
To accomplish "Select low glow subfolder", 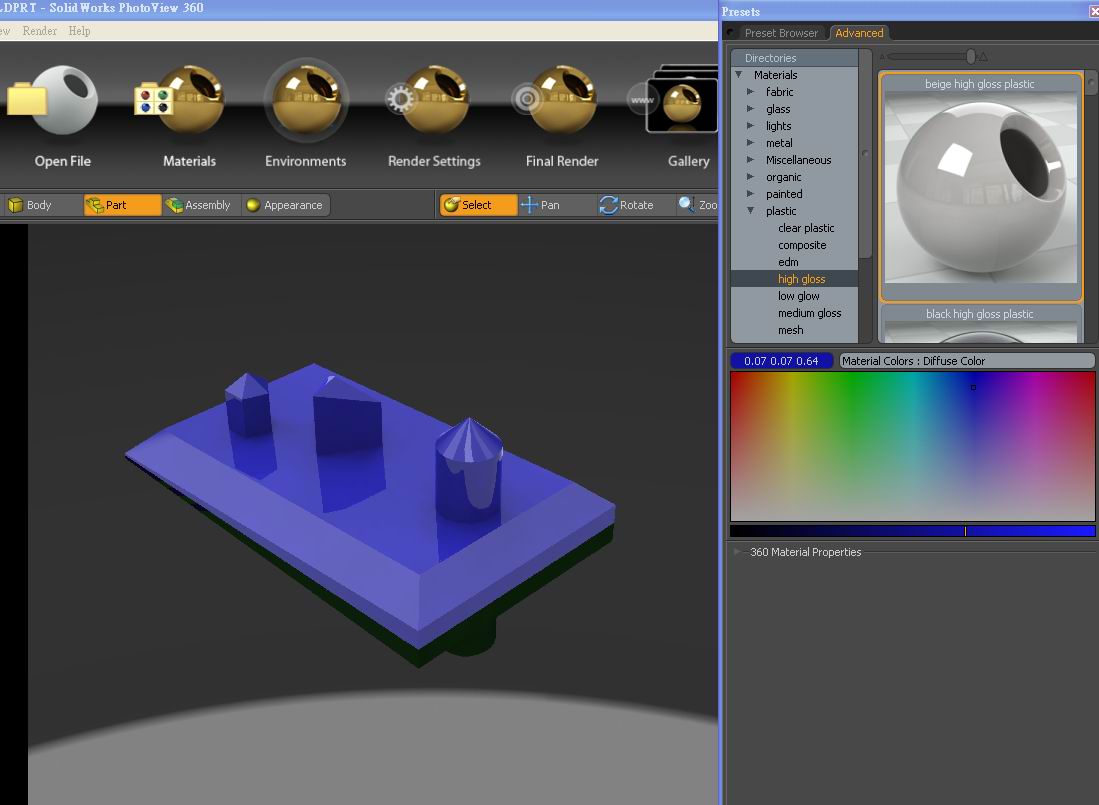I will point(798,296).
